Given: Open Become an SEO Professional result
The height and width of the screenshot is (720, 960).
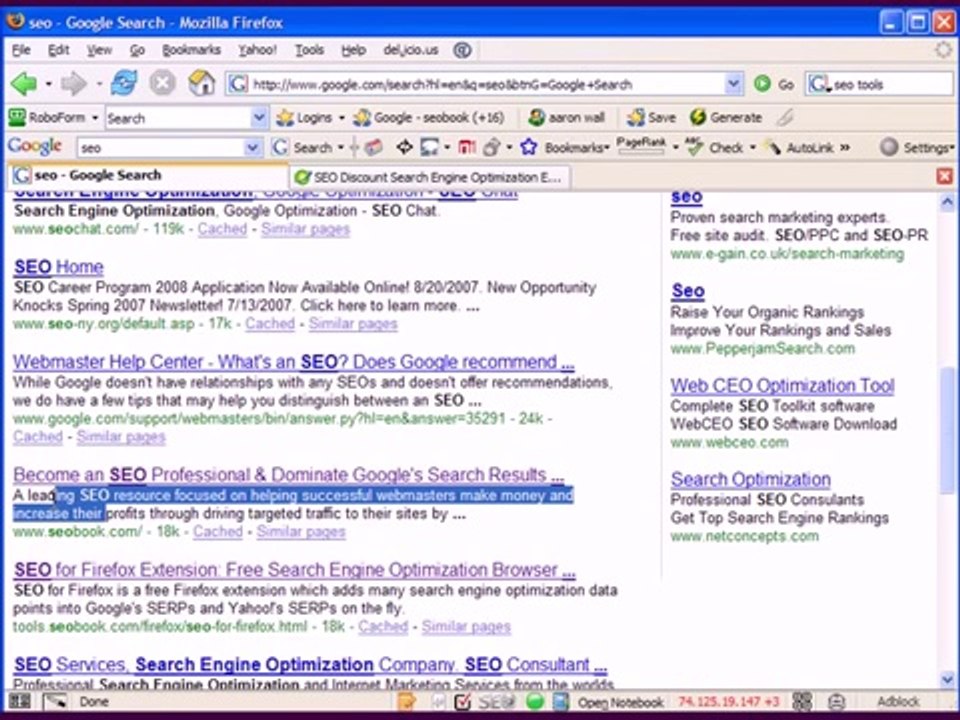Looking at the screenshot, I should [289, 474].
